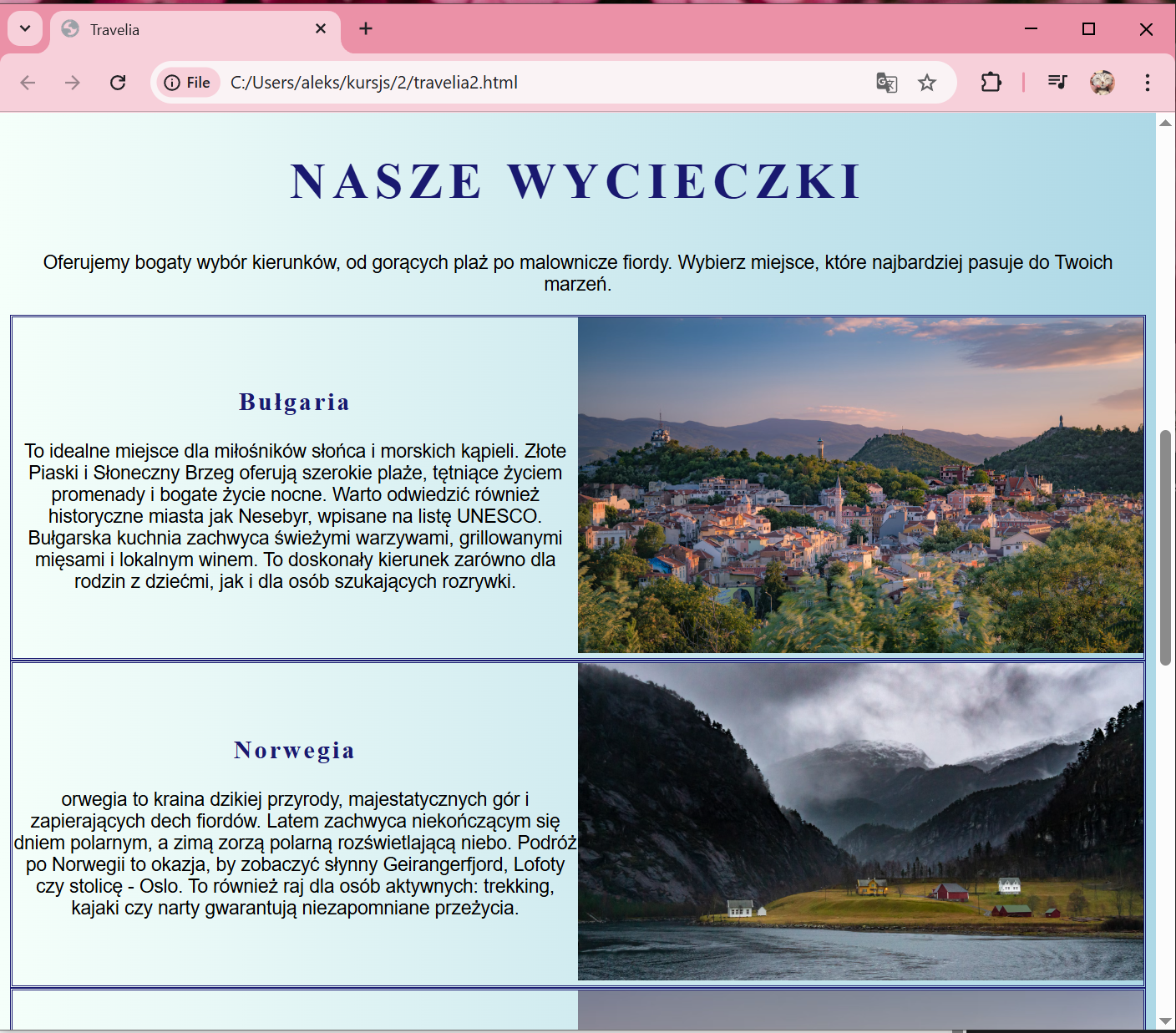Close the Travelia tab
Viewport: 1176px width, 1033px height.
[x=321, y=29]
